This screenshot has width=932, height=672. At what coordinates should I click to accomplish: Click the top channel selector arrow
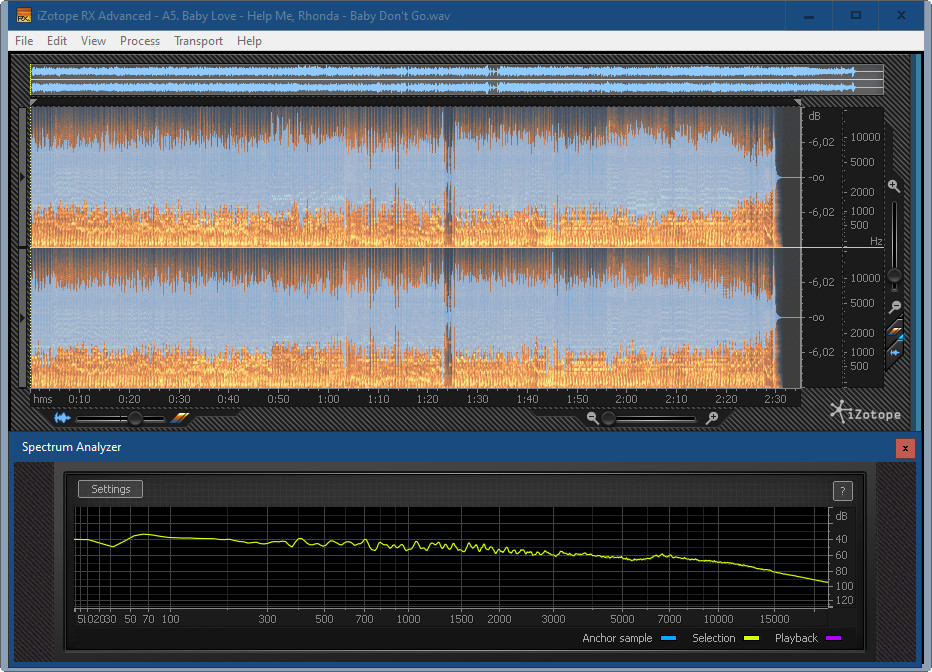point(23,177)
